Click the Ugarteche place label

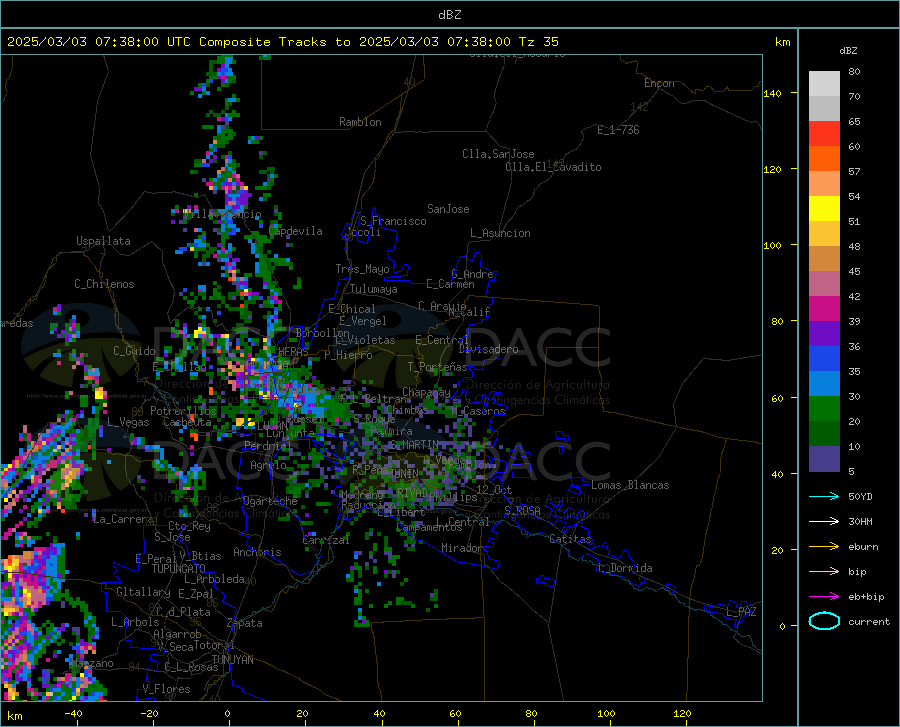pos(270,501)
